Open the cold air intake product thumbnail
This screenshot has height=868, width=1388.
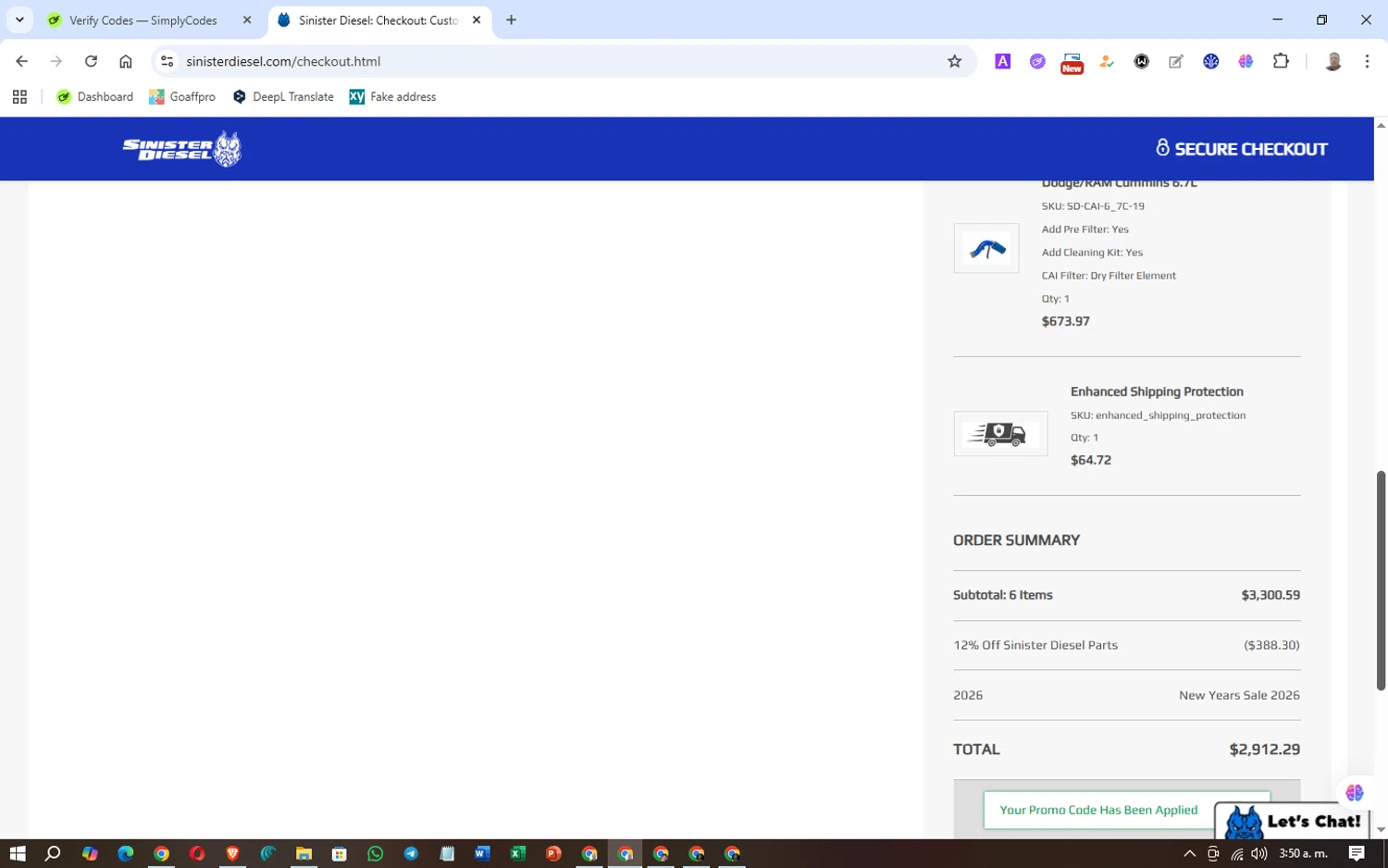click(x=985, y=248)
